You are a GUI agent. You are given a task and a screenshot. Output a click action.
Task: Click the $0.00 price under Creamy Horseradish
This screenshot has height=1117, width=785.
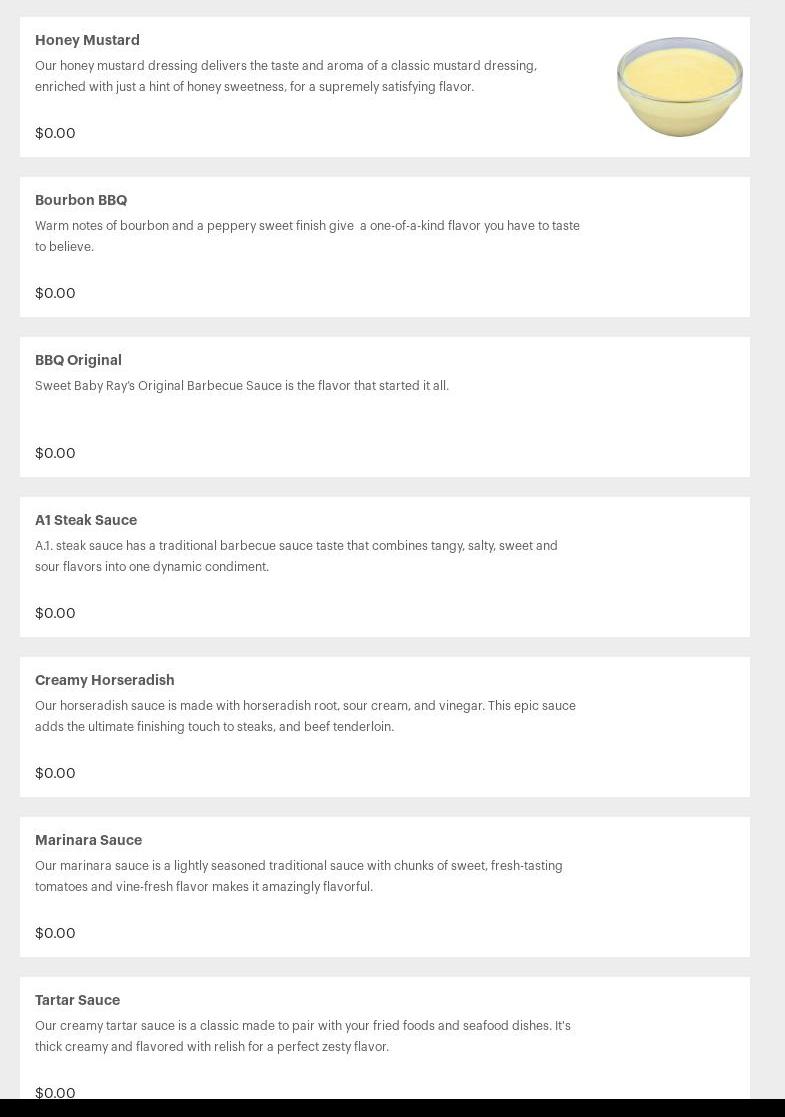pos(55,773)
